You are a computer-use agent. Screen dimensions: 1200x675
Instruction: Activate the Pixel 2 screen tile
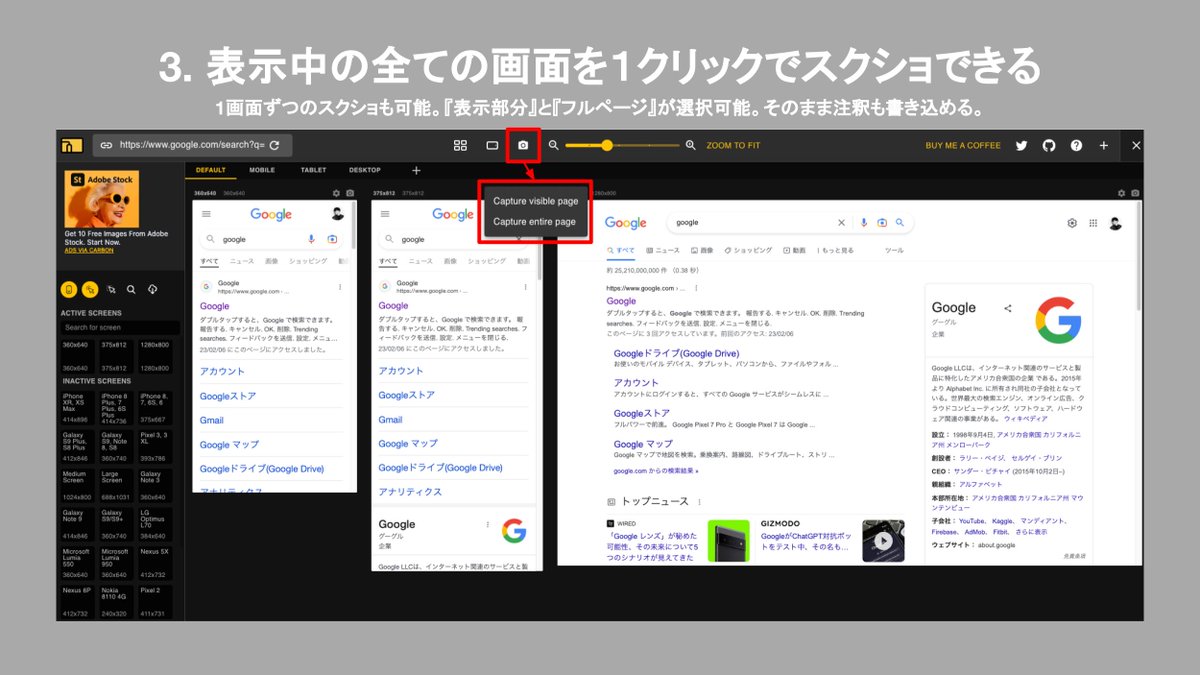[x=155, y=602]
